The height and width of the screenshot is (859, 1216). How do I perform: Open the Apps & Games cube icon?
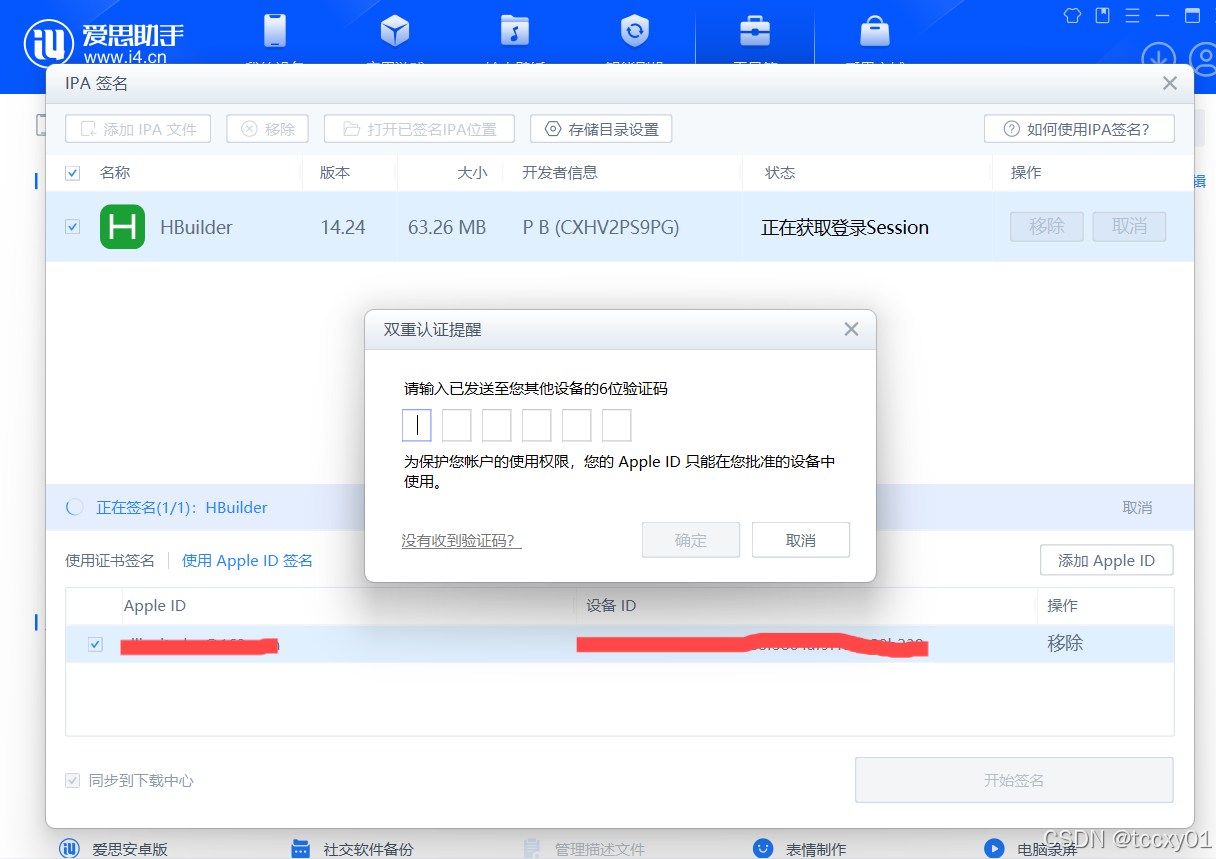[395, 31]
